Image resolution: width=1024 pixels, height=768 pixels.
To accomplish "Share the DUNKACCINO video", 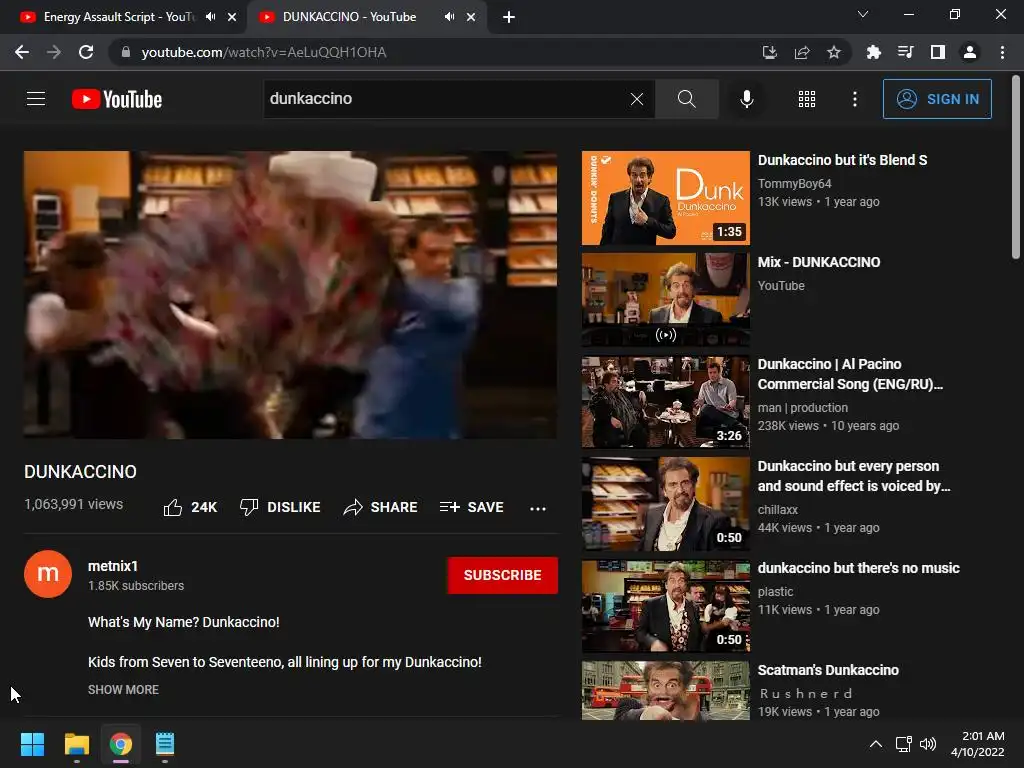I will tap(380, 507).
